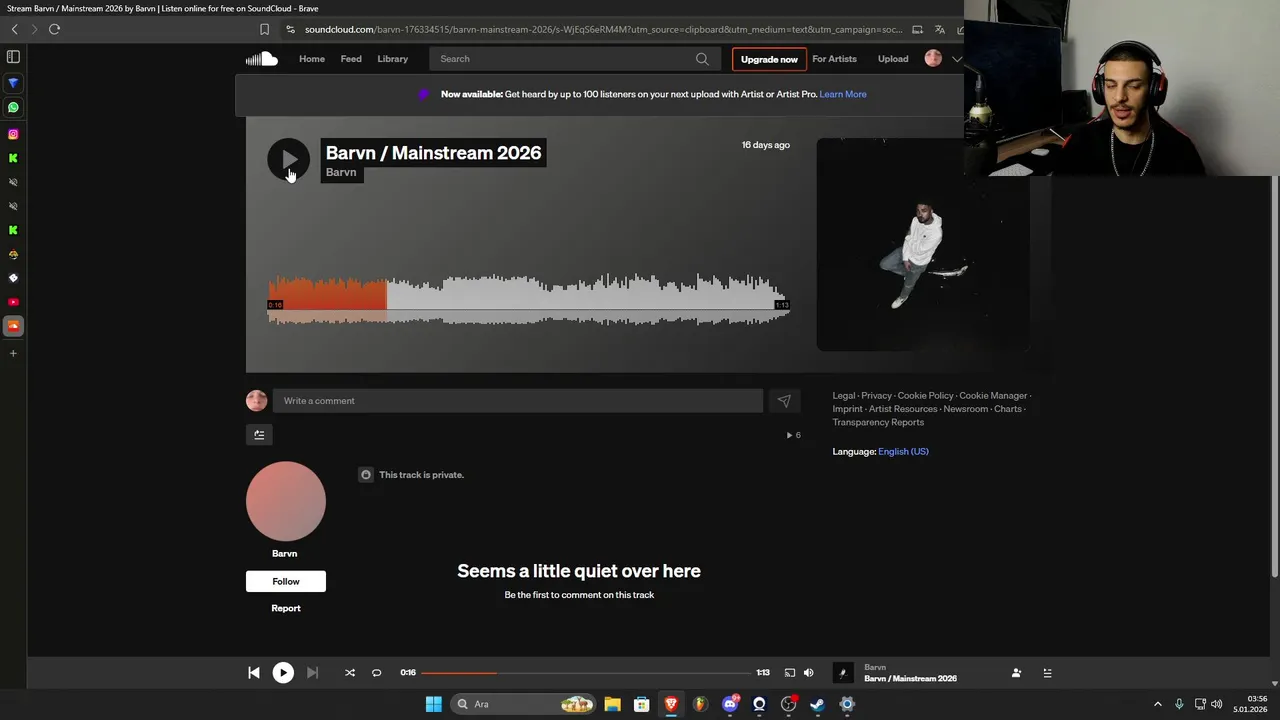Screen dimensions: 1280x720
Task: Click the search magnifier icon
Action: pyautogui.click(x=702, y=59)
